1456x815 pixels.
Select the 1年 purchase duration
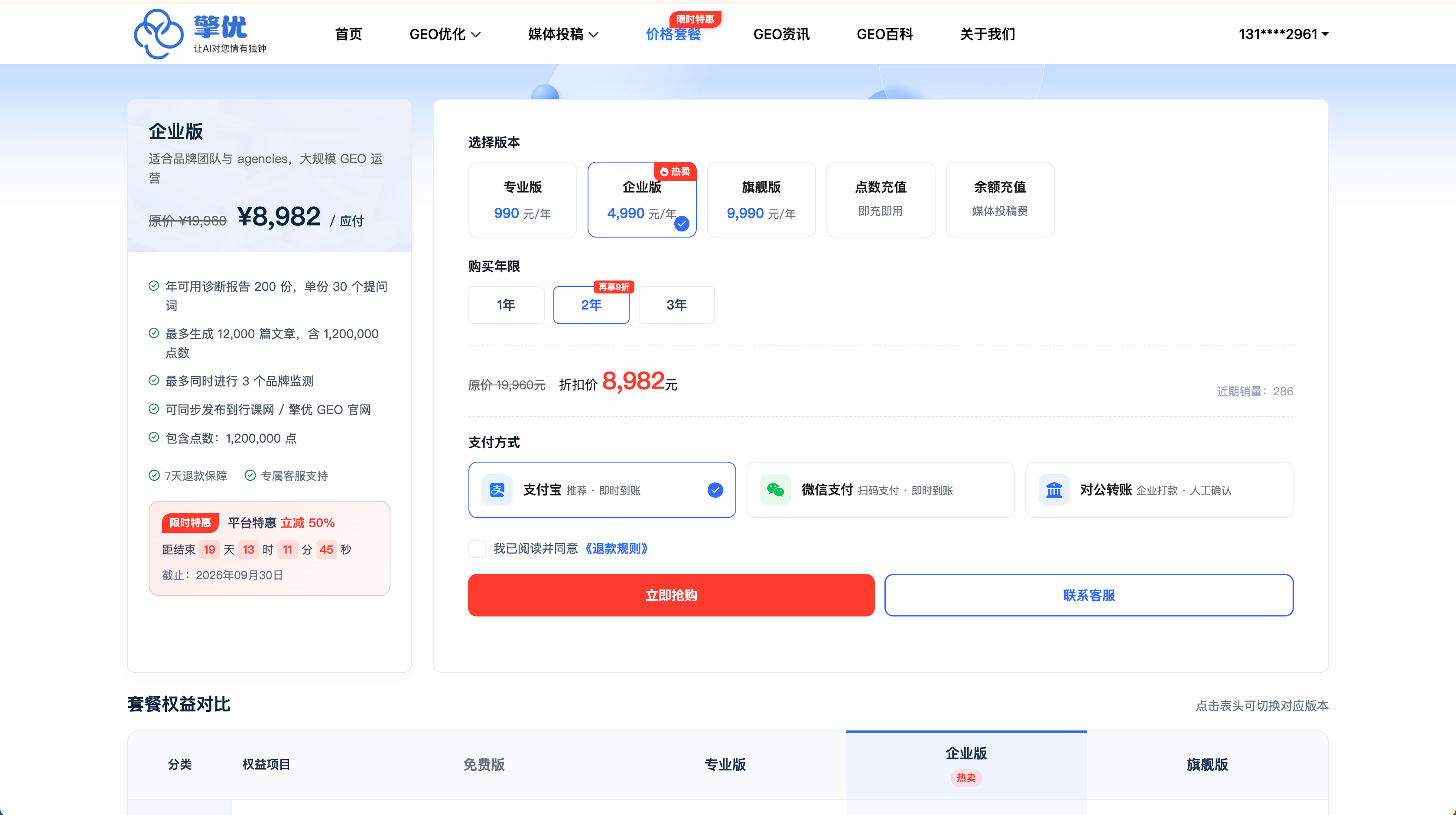pyautogui.click(x=506, y=305)
